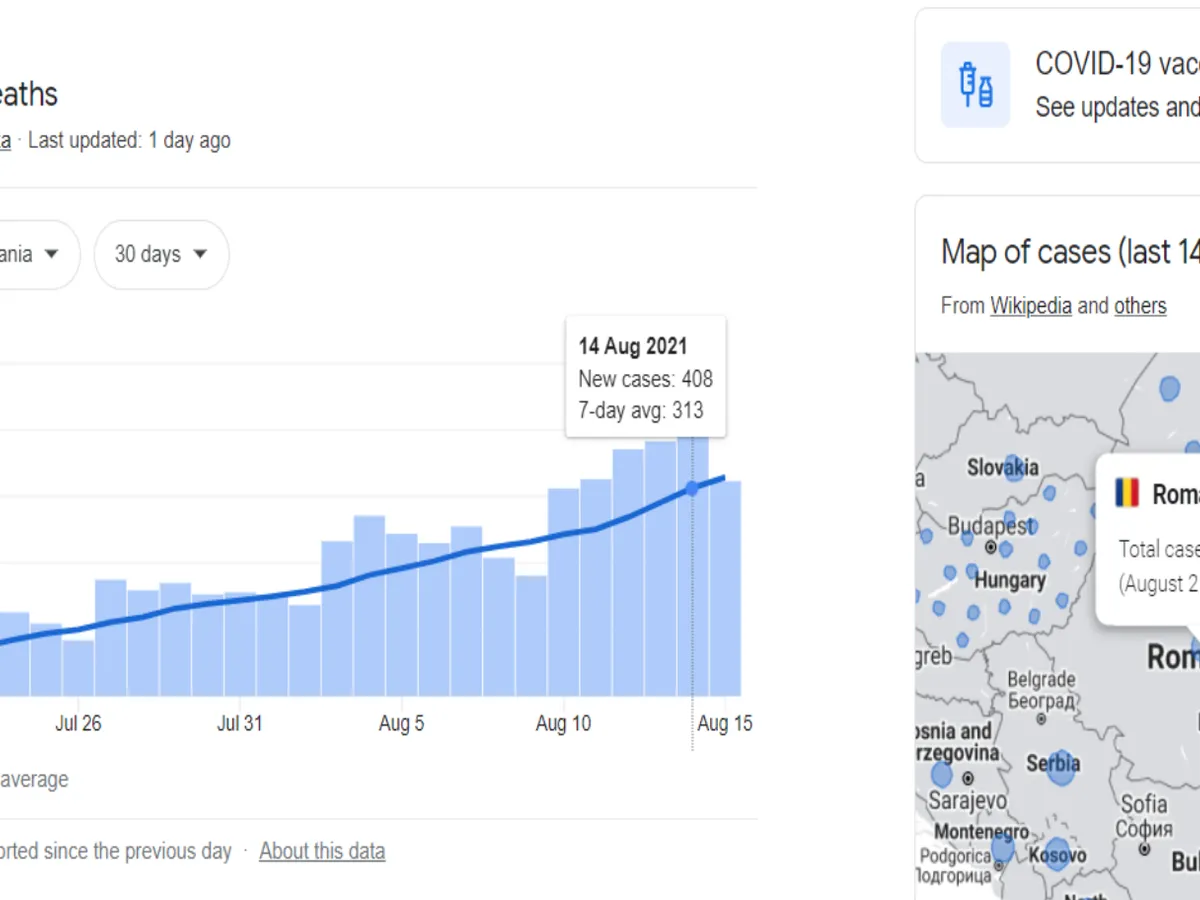Open the 30 days range dropdown
Screen dimensions: 1200x900
161,254
